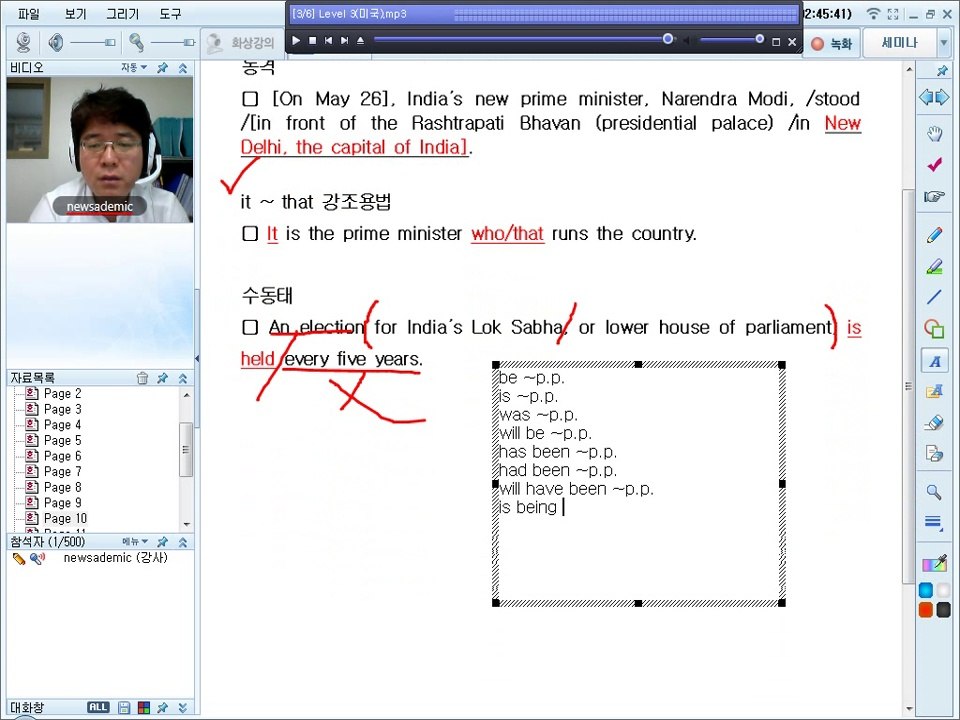The width and height of the screenshot is (960, 720).
Task: Skip to next track in player
Action: click(x=345, y=40)
